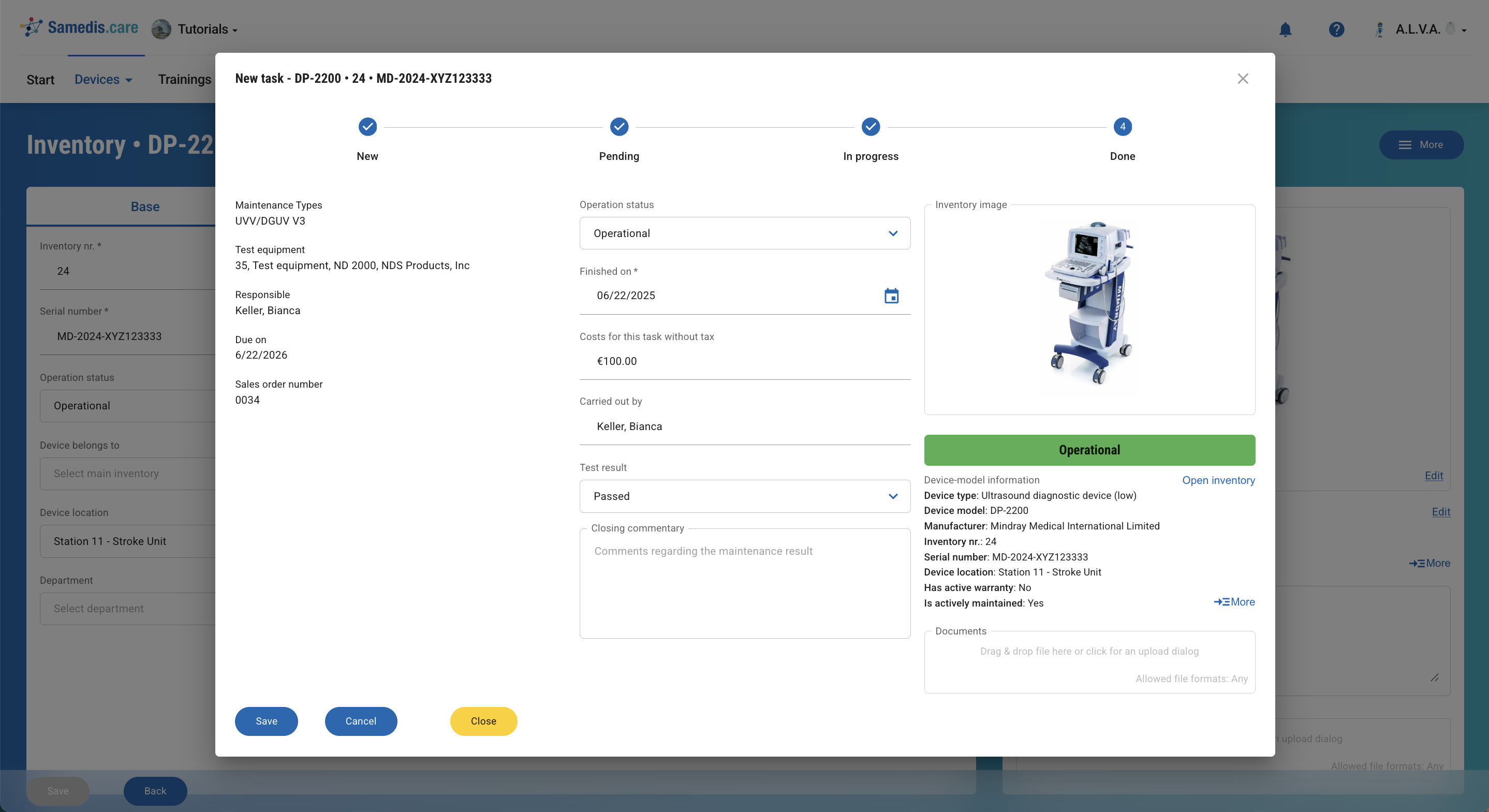Open the Devices menu

pyautogui.click(x=103, y=79)
